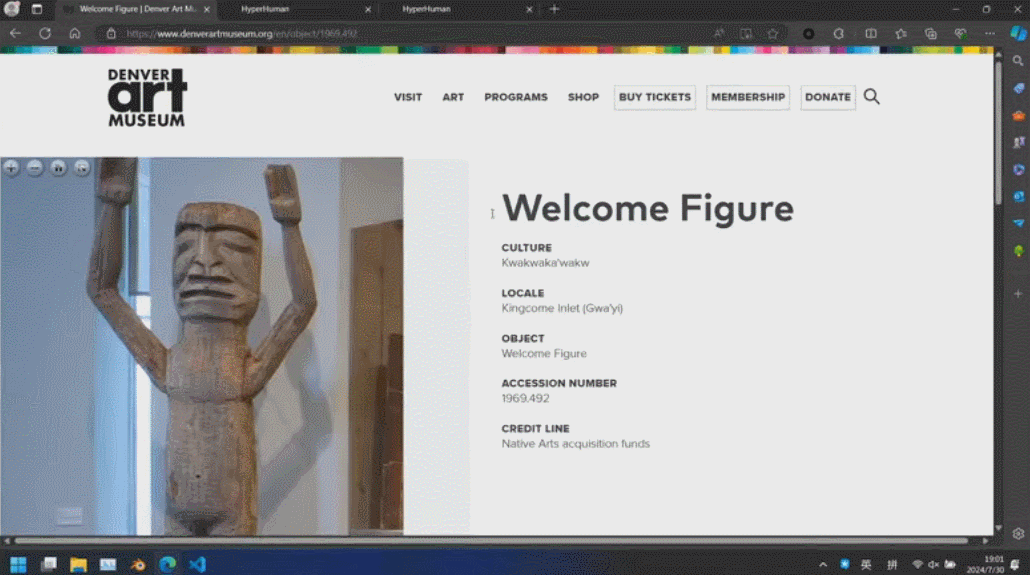Open the tab actions menu
This screenshot has height=575, width=1030.
click(37, 9)
